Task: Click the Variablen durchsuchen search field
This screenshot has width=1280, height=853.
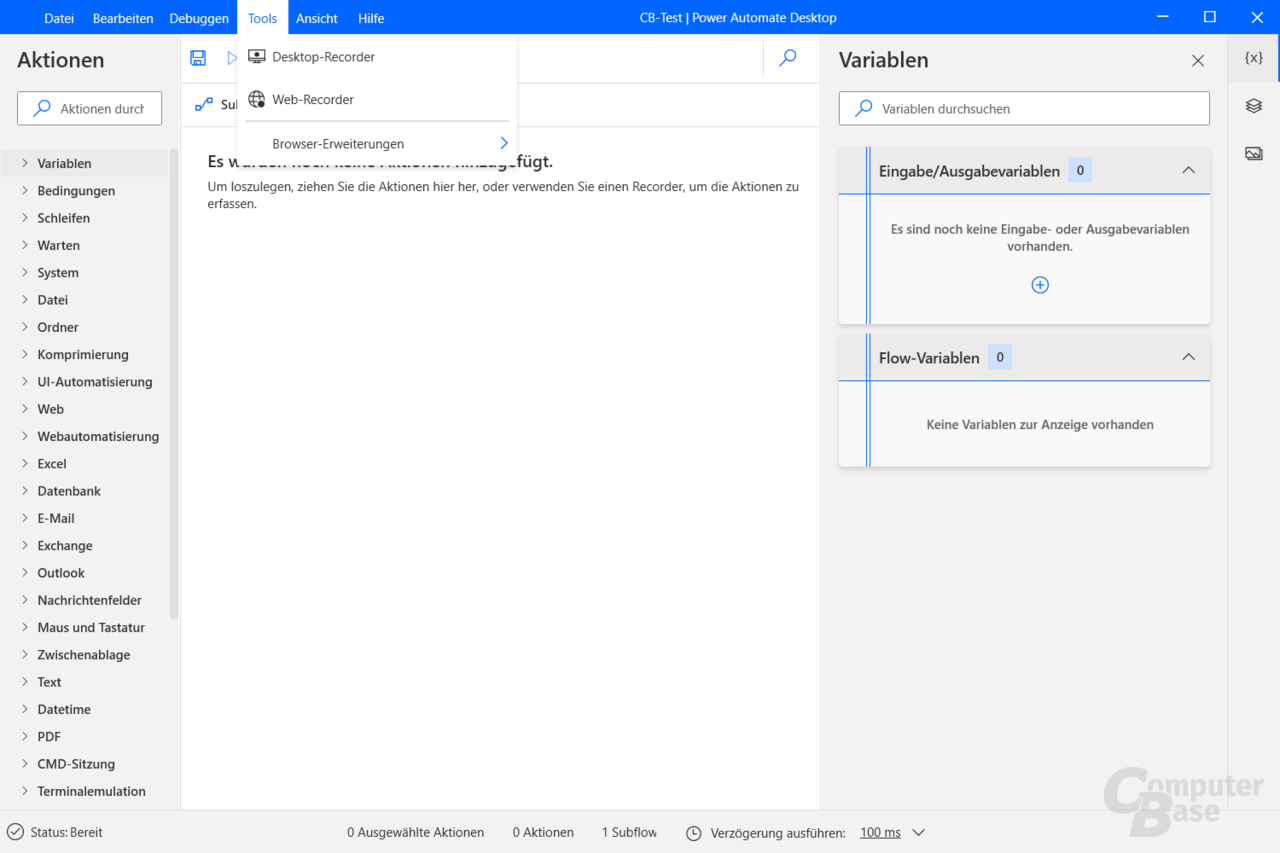Action: pos(1023,108)
